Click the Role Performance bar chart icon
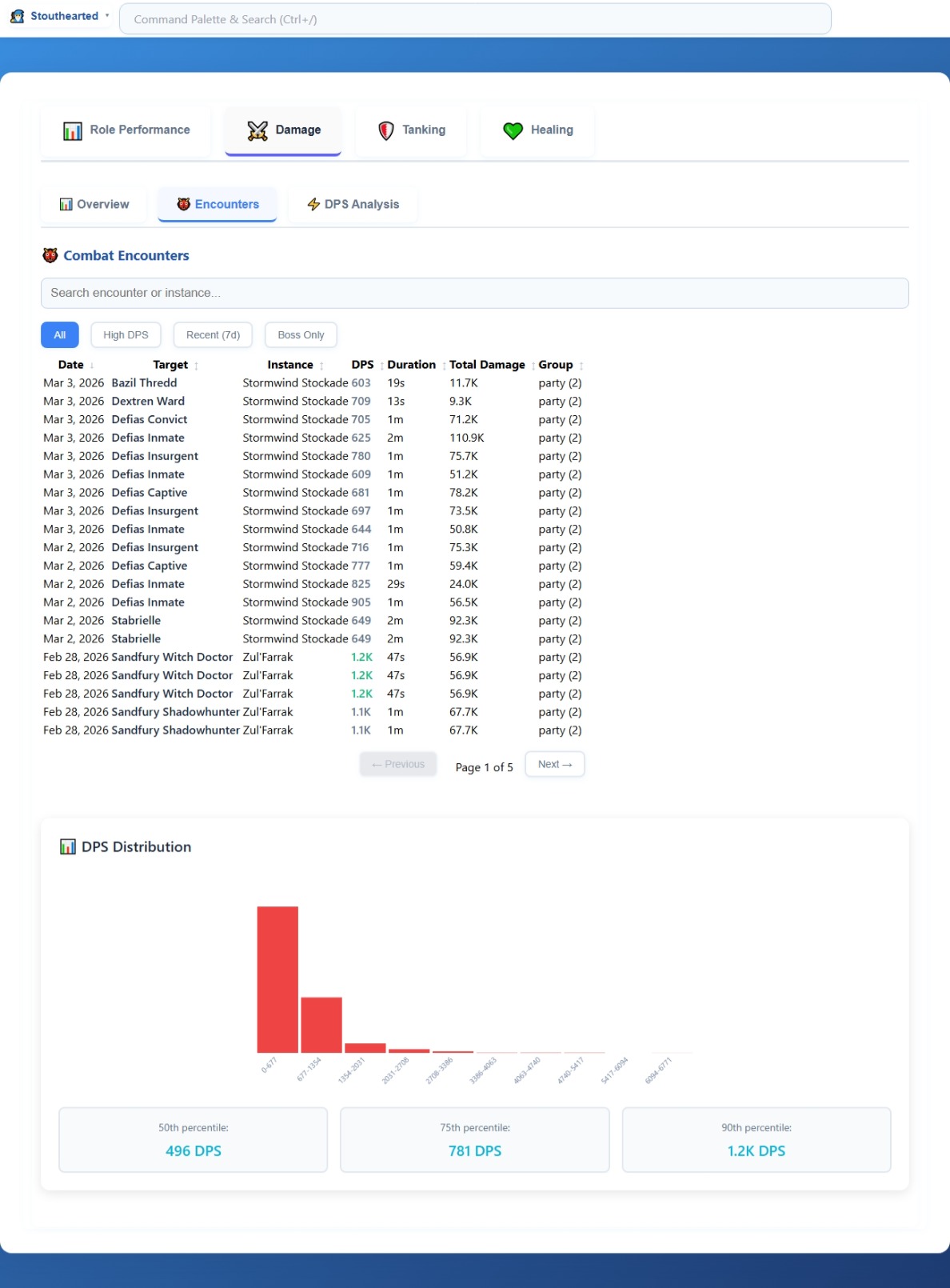This screenshot has height=1288, width=950. tap(73, 130)
